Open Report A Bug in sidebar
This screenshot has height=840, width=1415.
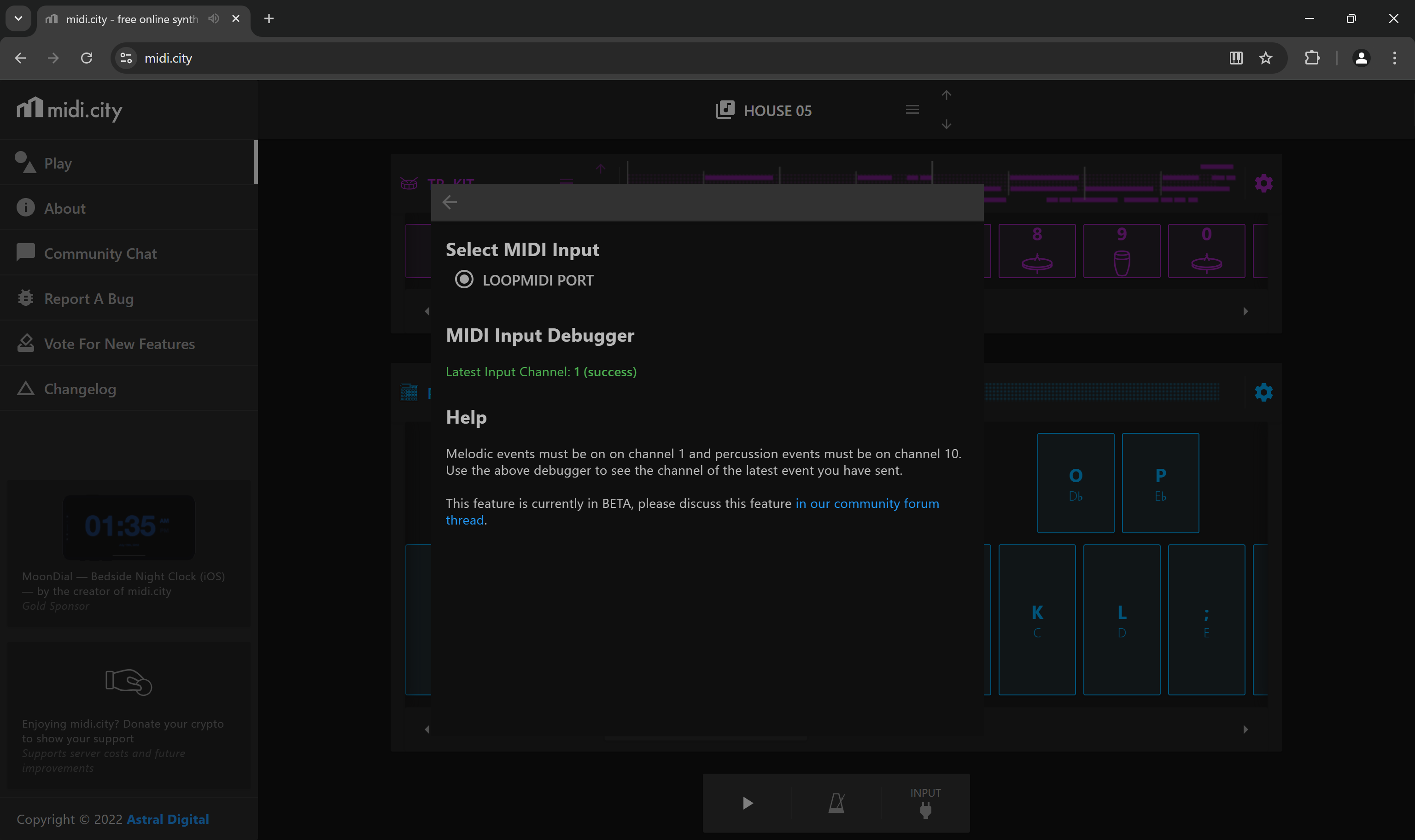128,298
